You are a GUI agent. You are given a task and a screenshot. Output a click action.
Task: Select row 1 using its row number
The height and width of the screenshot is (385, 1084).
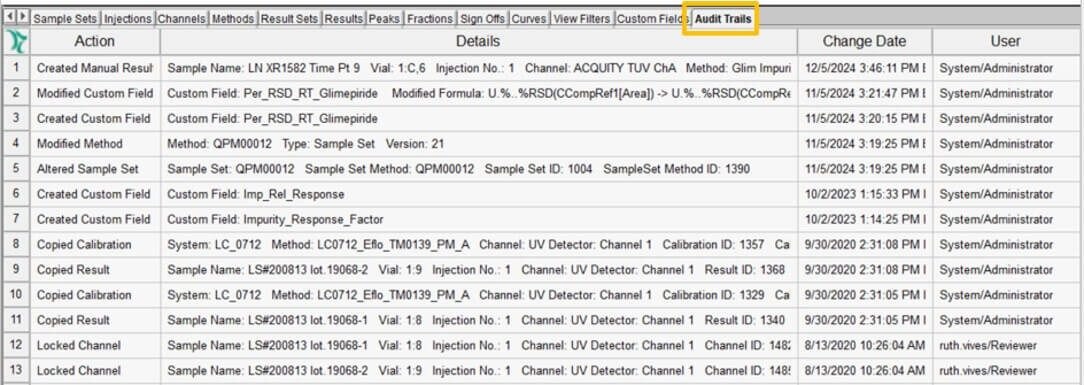pyautogui.click(x=17, y=68)
